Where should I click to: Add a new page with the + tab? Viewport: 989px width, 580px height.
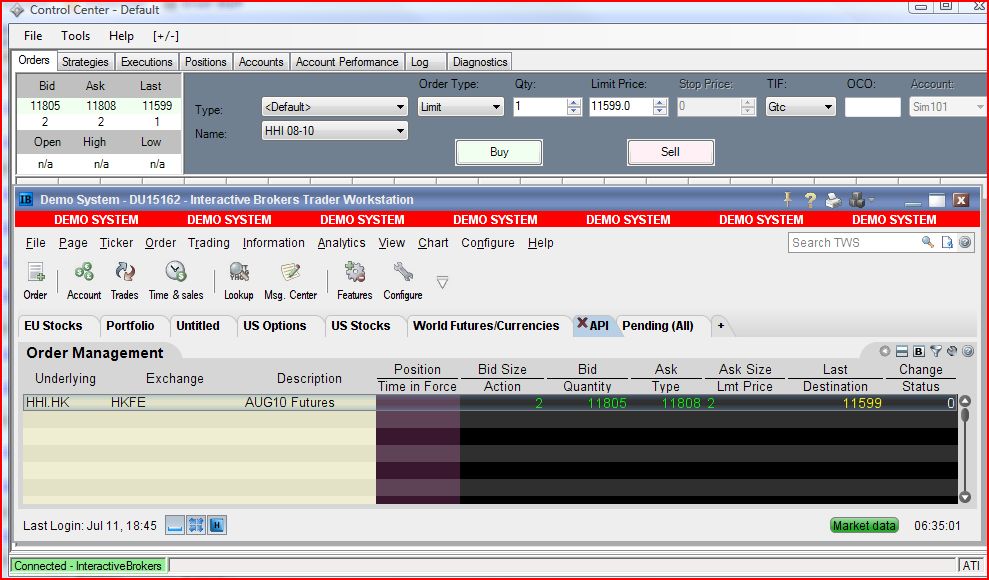coord(720,326)
